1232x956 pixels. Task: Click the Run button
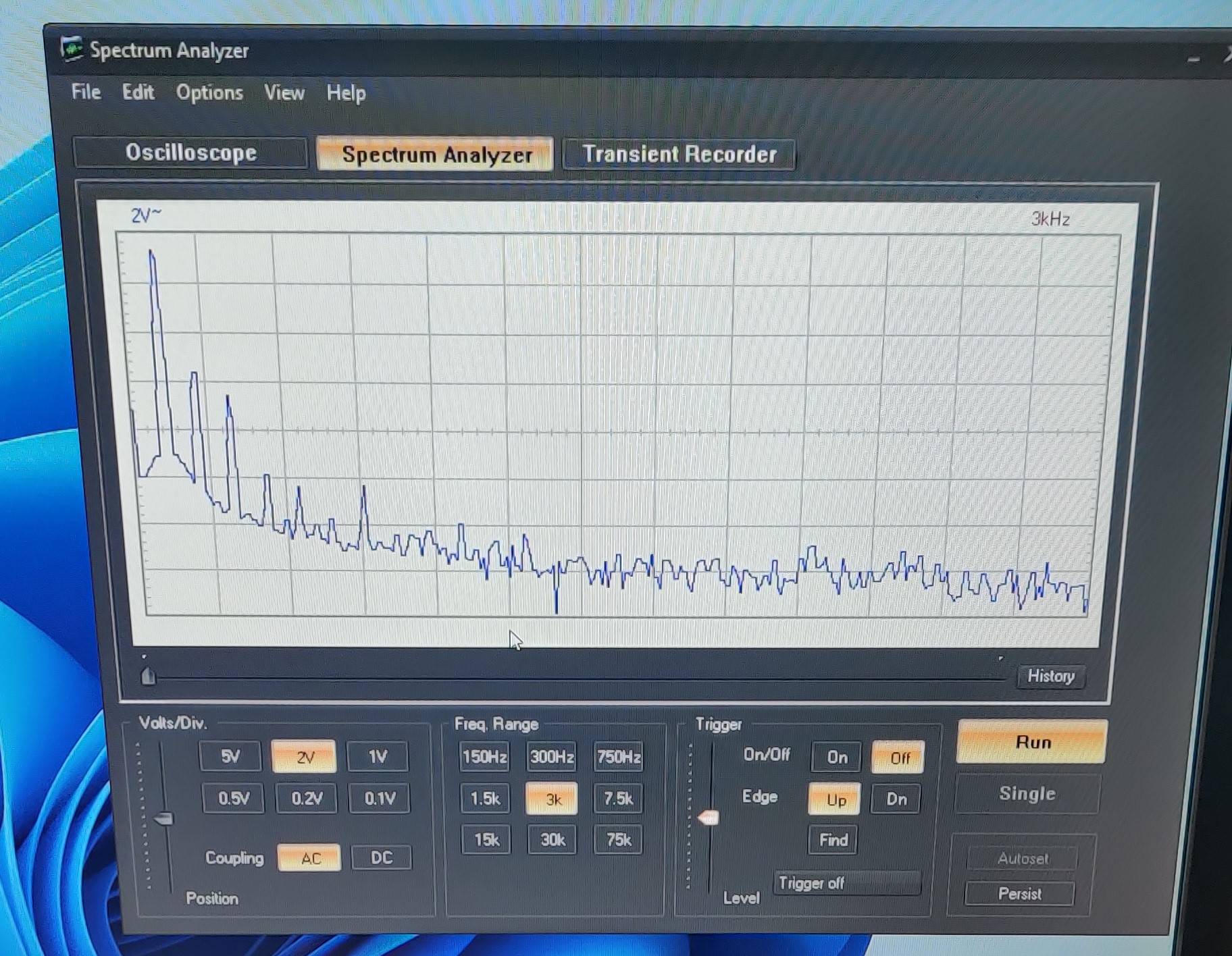1031,743
